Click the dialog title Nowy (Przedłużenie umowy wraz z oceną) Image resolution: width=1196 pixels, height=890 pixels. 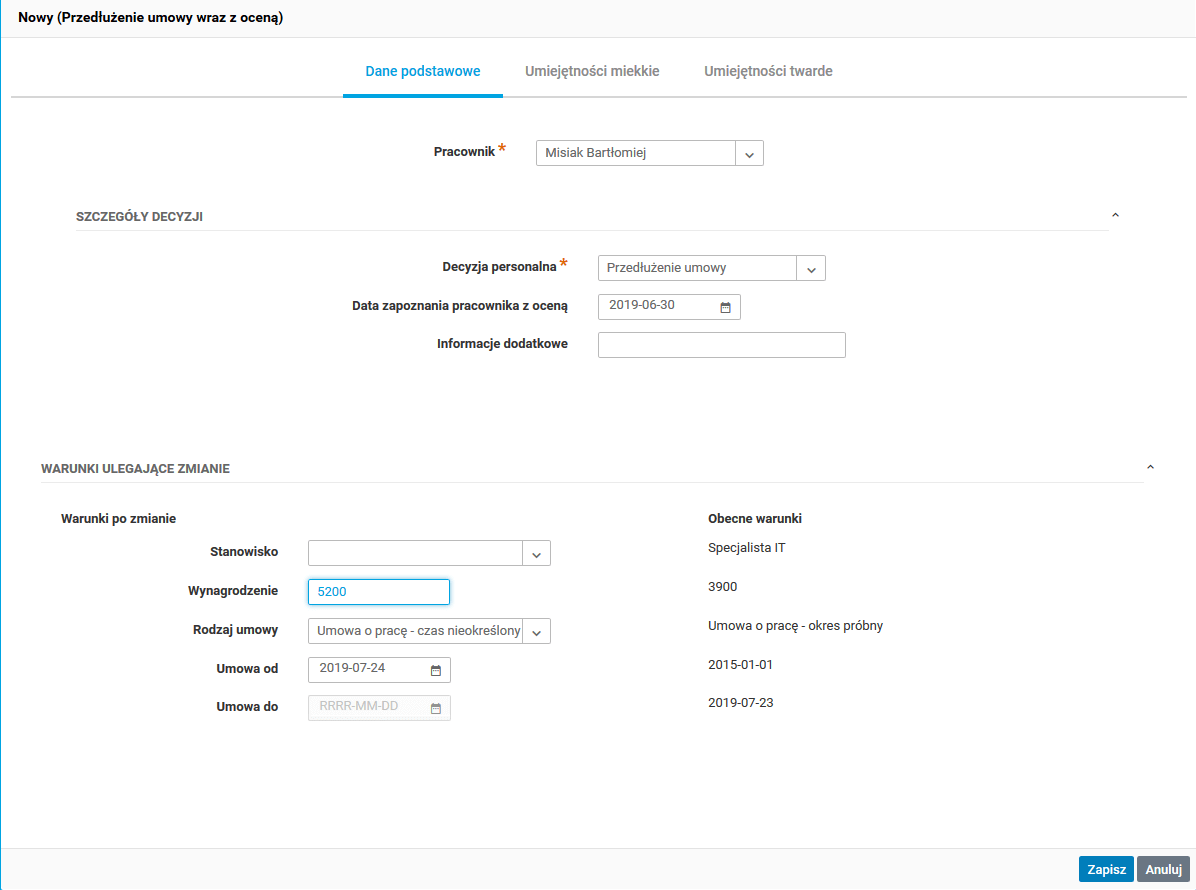tap(150, 18)
